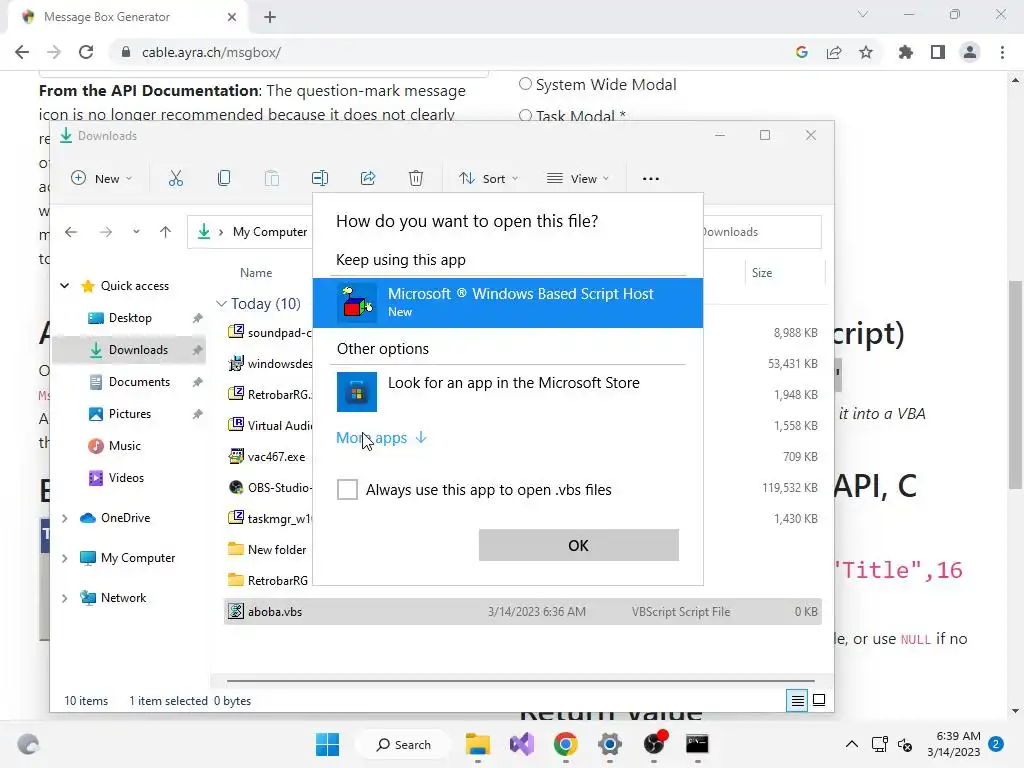Expand the My Computer tree node
Screen dimensions: 1024x768
[65, 558]
